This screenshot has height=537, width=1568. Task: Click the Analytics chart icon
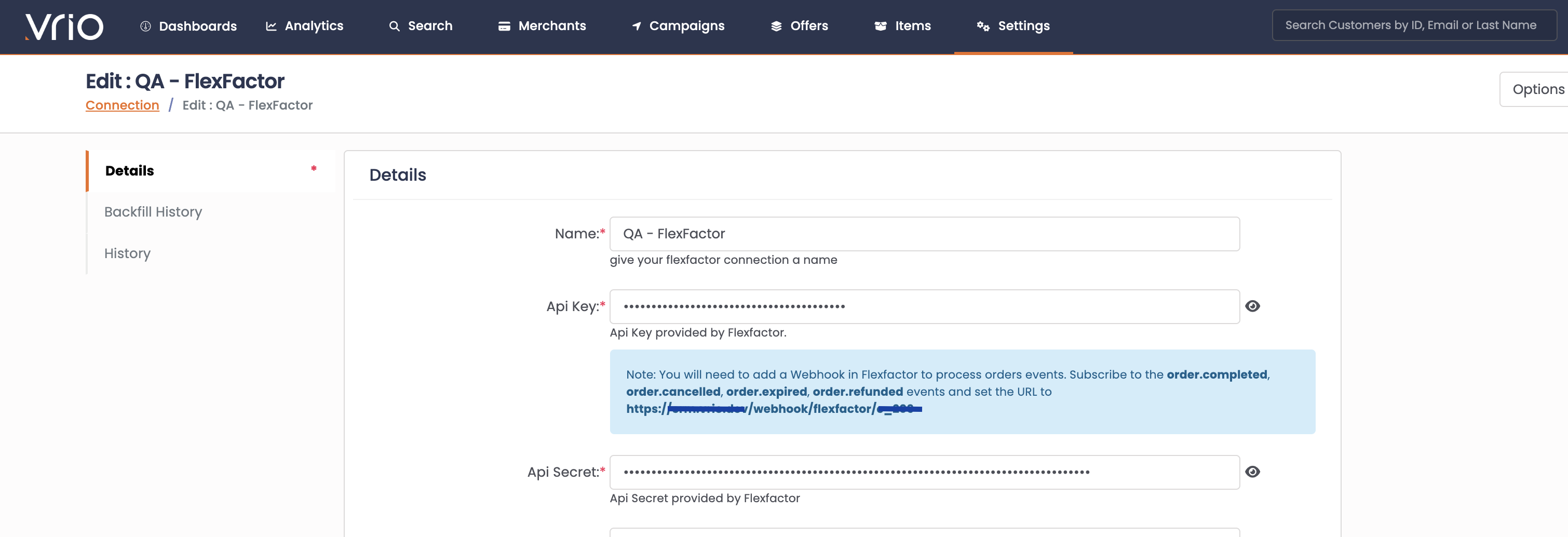[272, 26]
